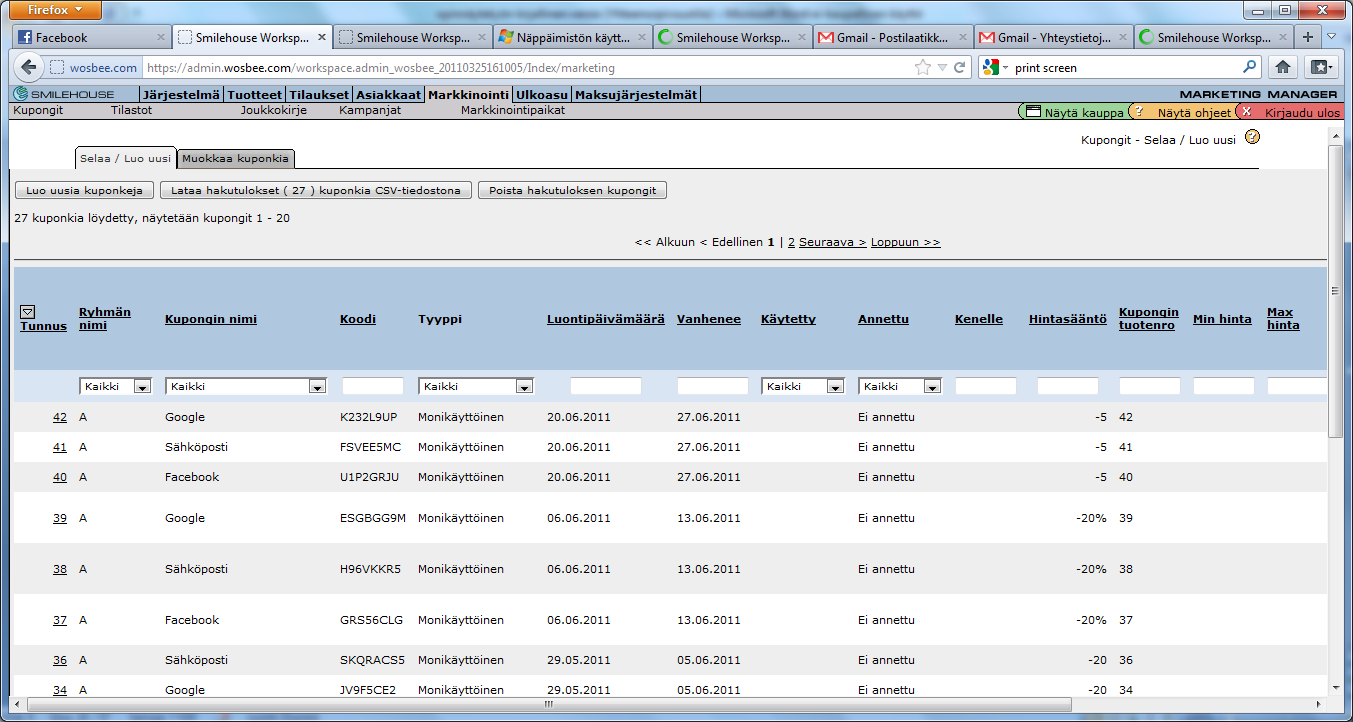The width and height of the screenshot is (1353, 722).
Task: Open the bookmarks toolbar menu icon
Action: [x=1321, y=68]
